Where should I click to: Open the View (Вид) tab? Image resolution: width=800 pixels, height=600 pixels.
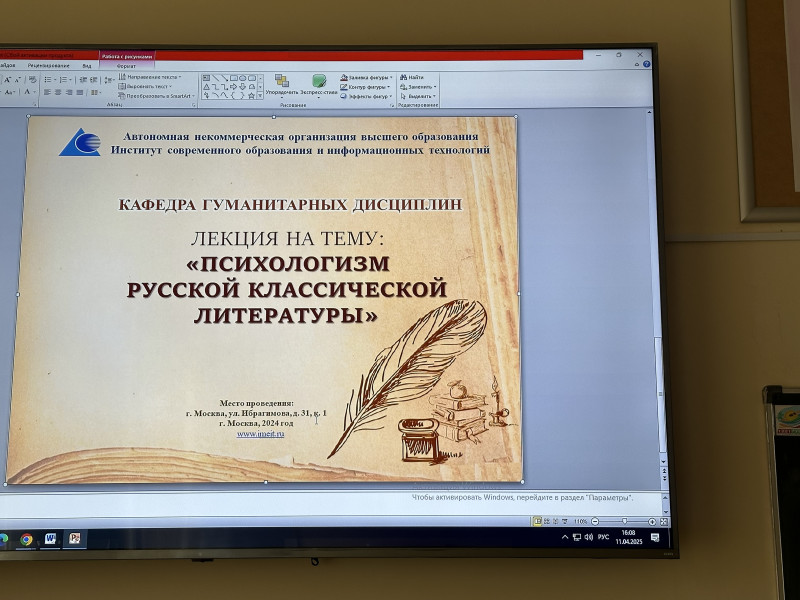pos(87,66)
